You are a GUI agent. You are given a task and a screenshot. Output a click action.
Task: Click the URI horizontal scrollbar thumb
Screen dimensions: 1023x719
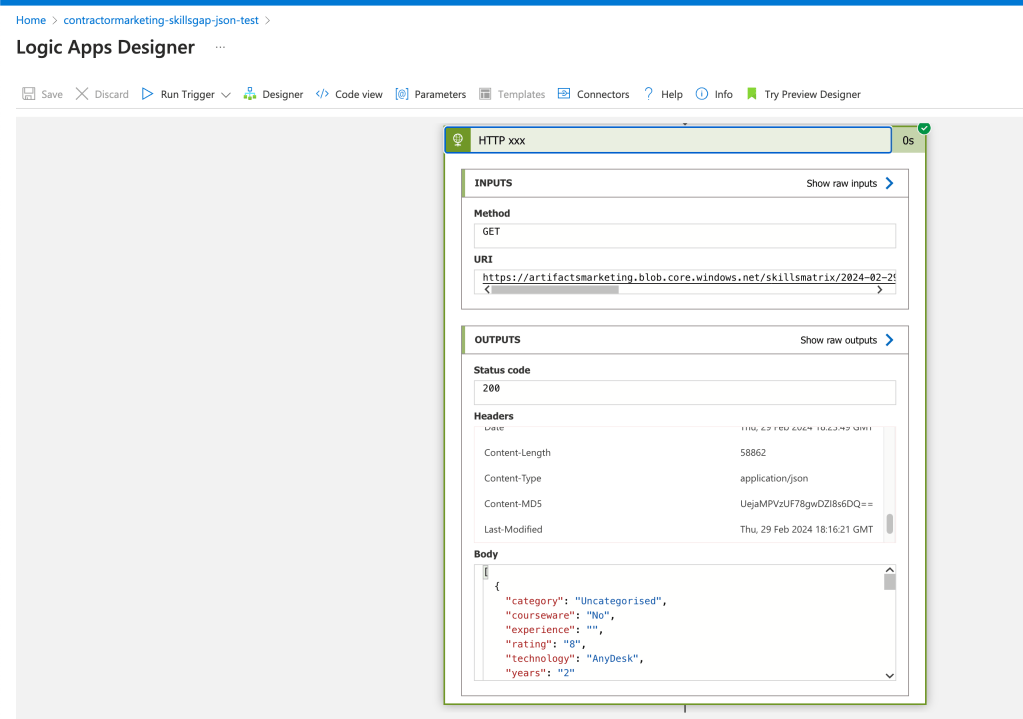point(555,290)
